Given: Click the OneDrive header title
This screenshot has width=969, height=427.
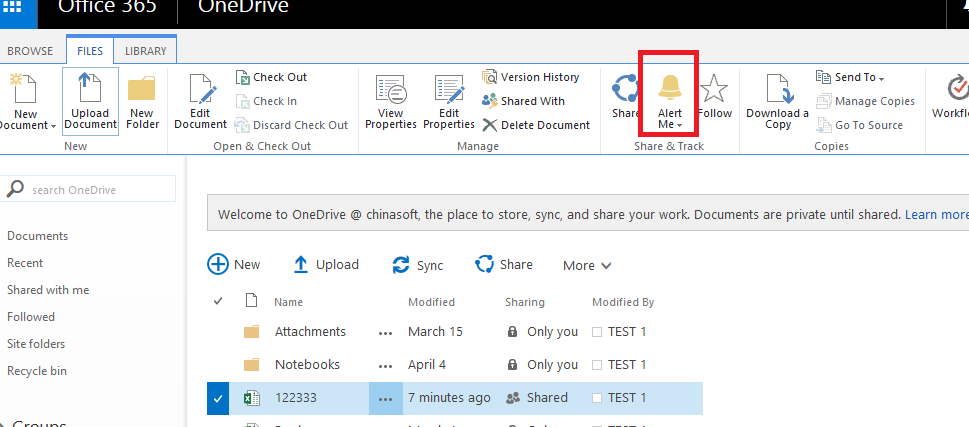Looking at the screenshot, I should pos(243,7).
